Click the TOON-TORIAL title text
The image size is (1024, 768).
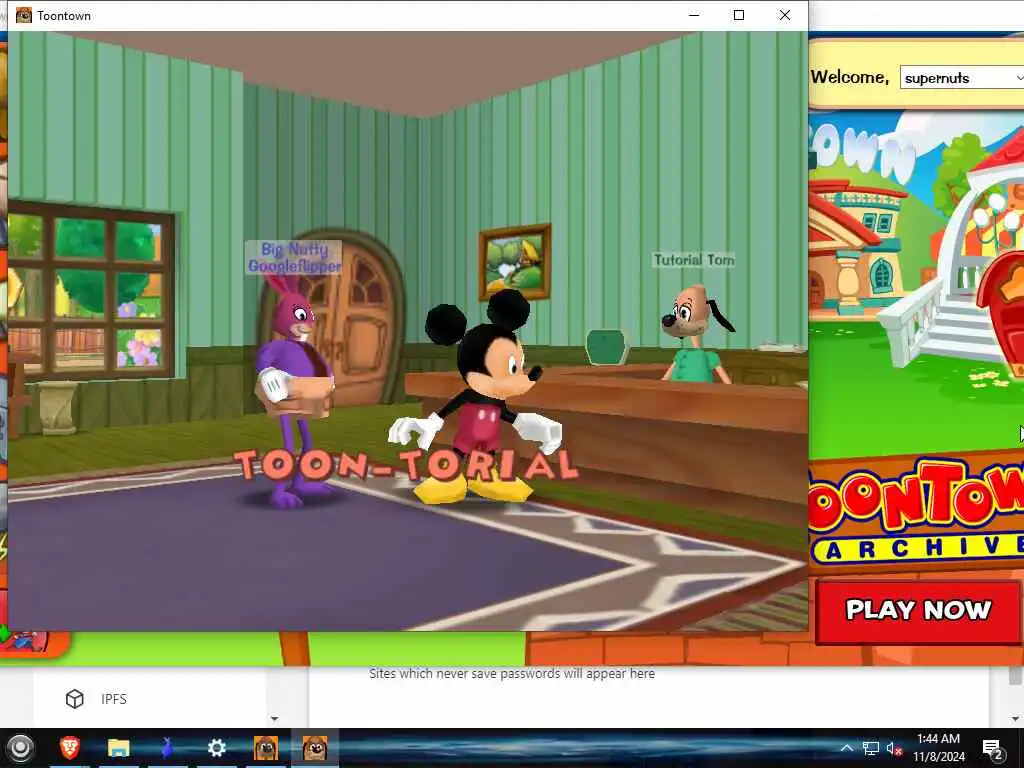[406, 465]
